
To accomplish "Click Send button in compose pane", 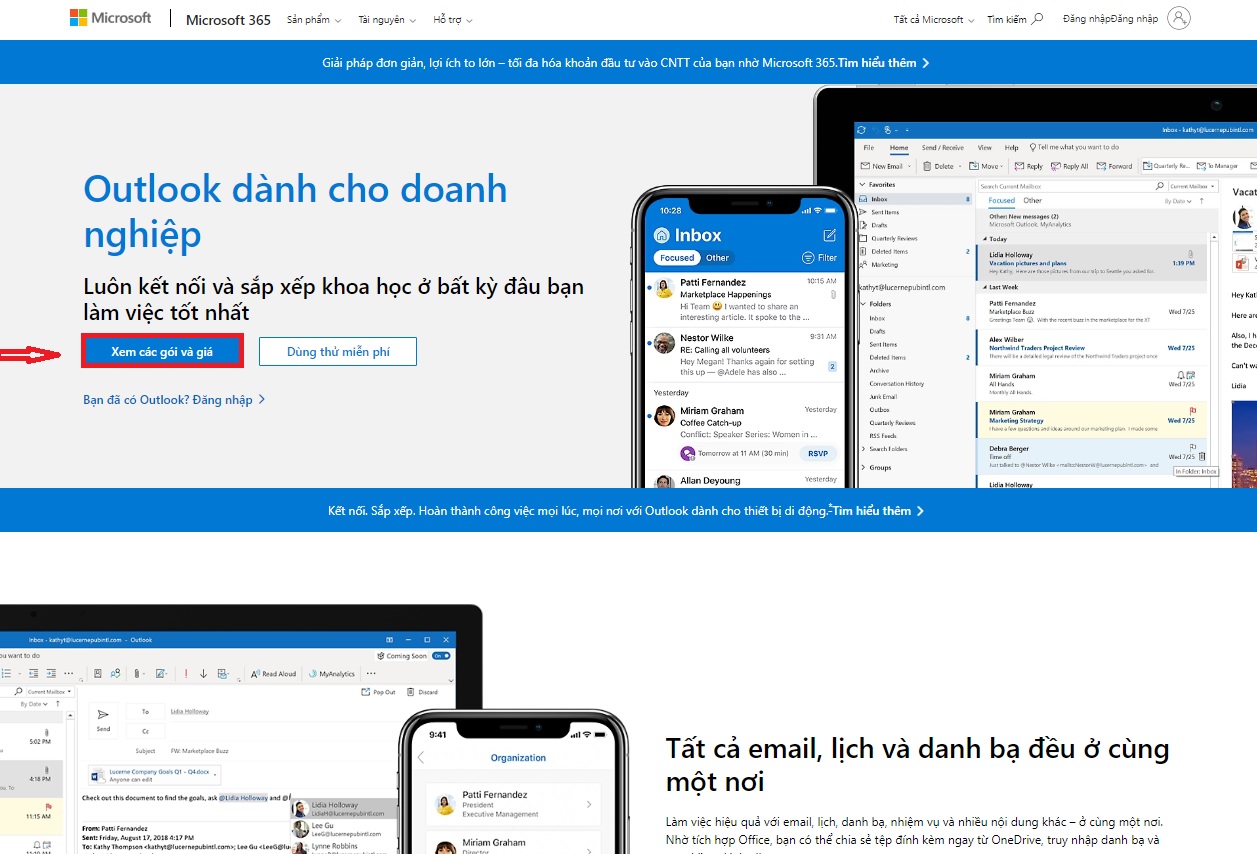I will 103,720.
